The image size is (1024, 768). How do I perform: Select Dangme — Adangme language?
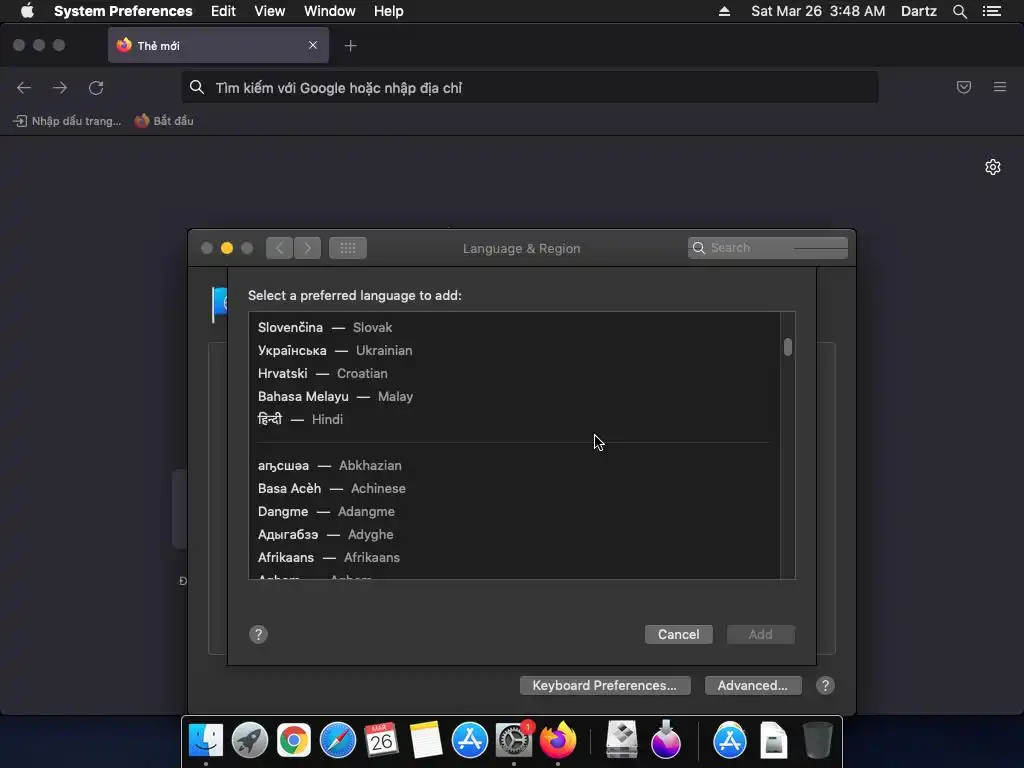(514, 511)
